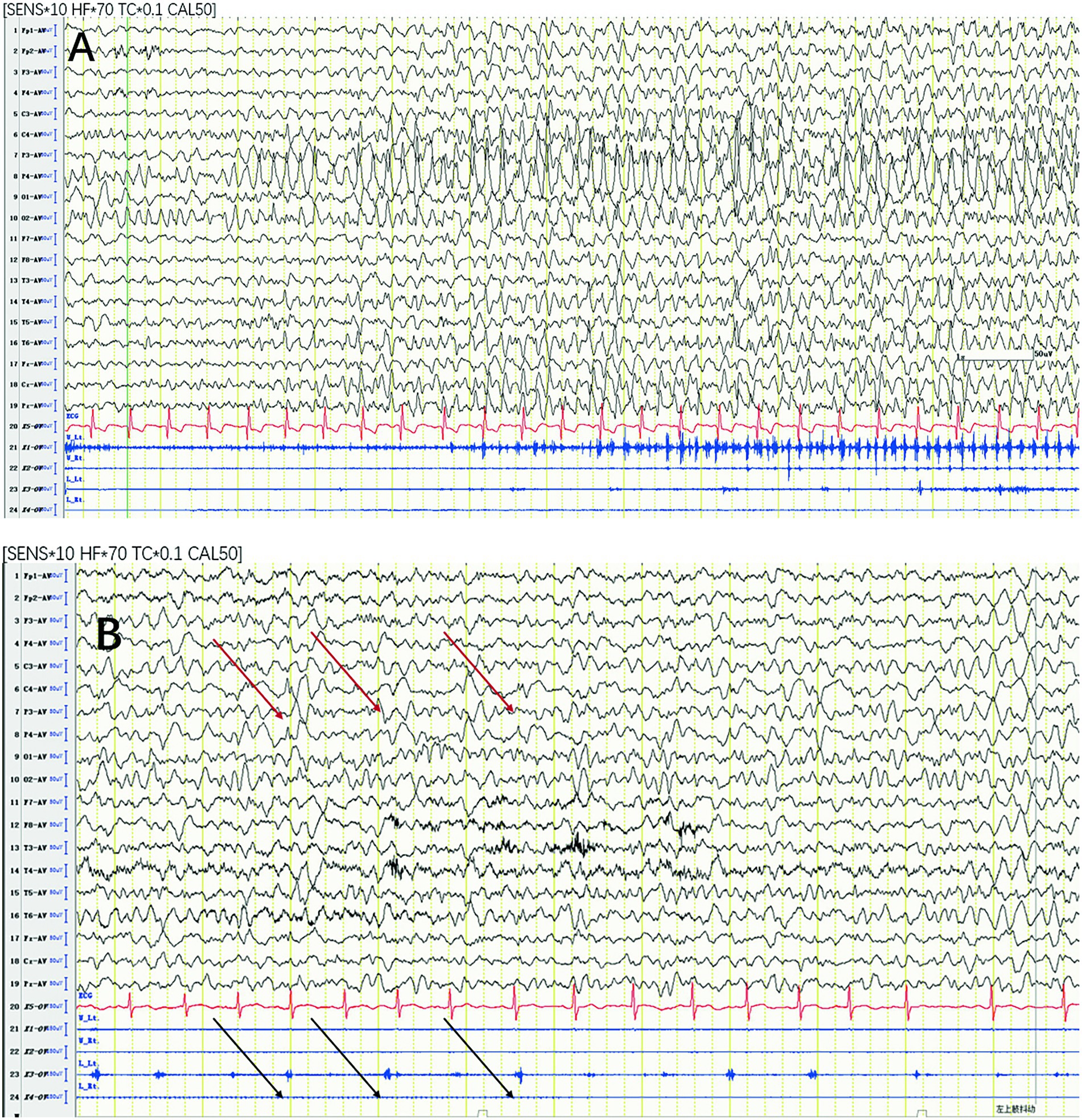Click the 左上肢抖动 event annotation in panel B
This screenshot has height=1120, width=1082.
point(1017,1110)
